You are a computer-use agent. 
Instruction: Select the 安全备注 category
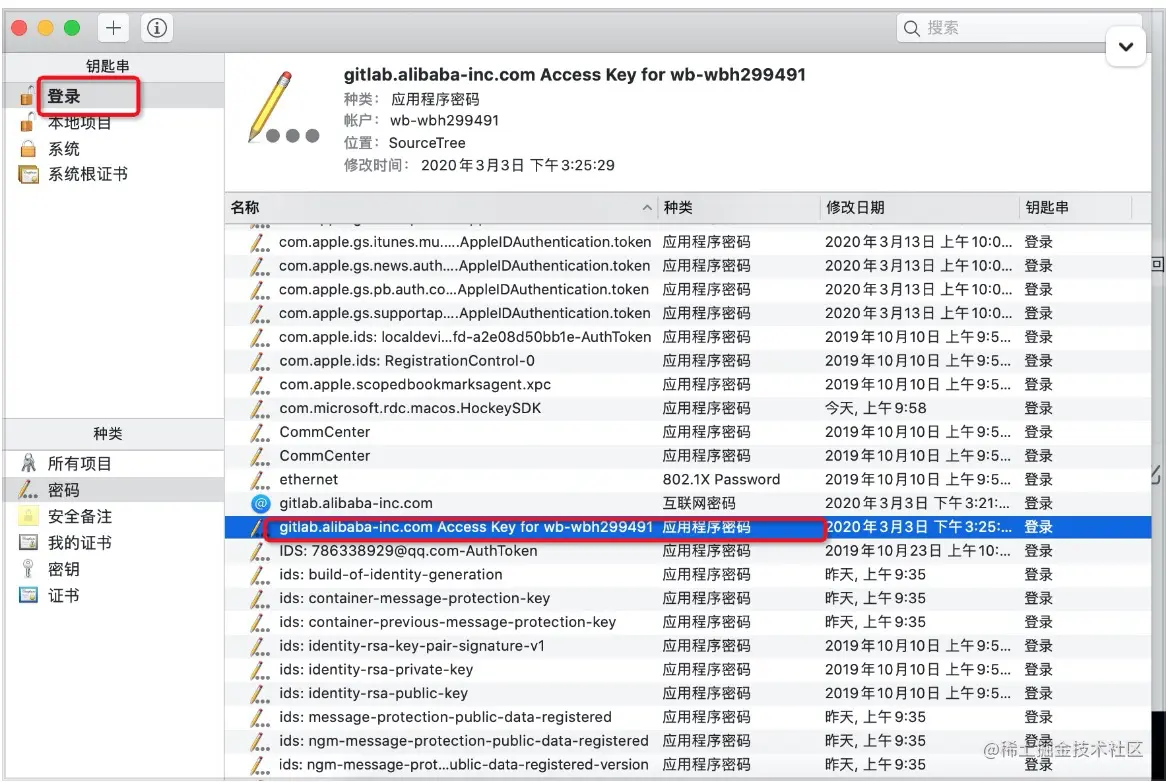point(114,516)
